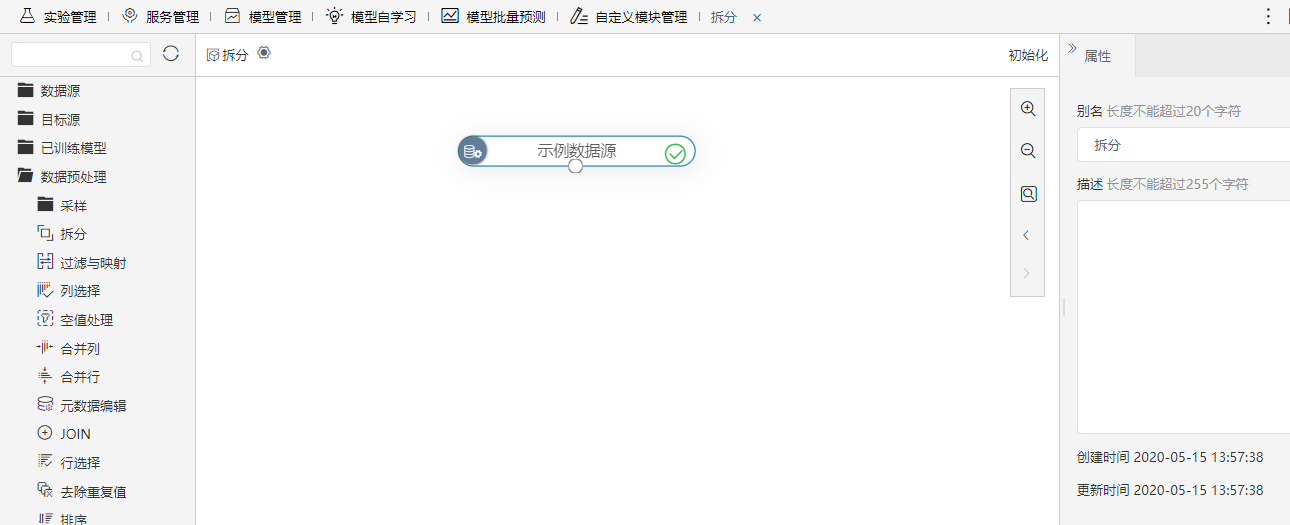Zoom out on the canvas
The height and width of the screenshot is (525, 1290).
tap(1027, 151)
